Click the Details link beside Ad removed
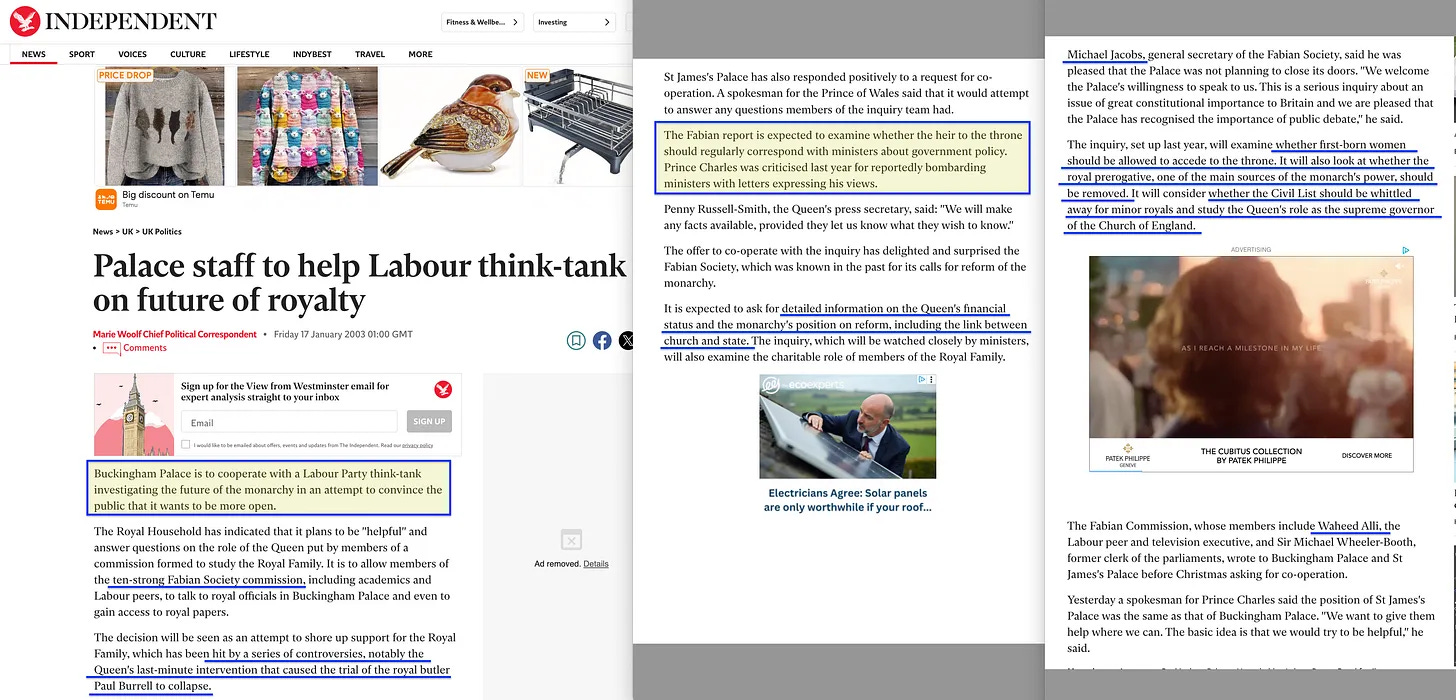Image resolution: width=1456 pixels, height=700 pixels. (596, 564)
